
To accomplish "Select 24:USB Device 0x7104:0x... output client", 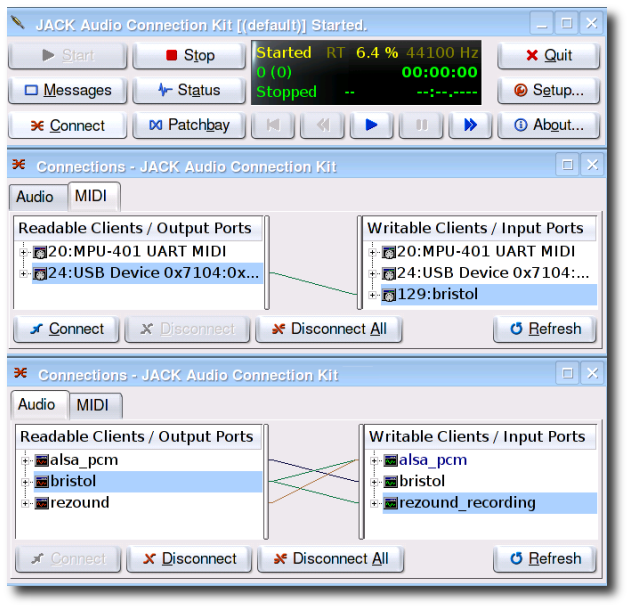I will coord(147,273).
